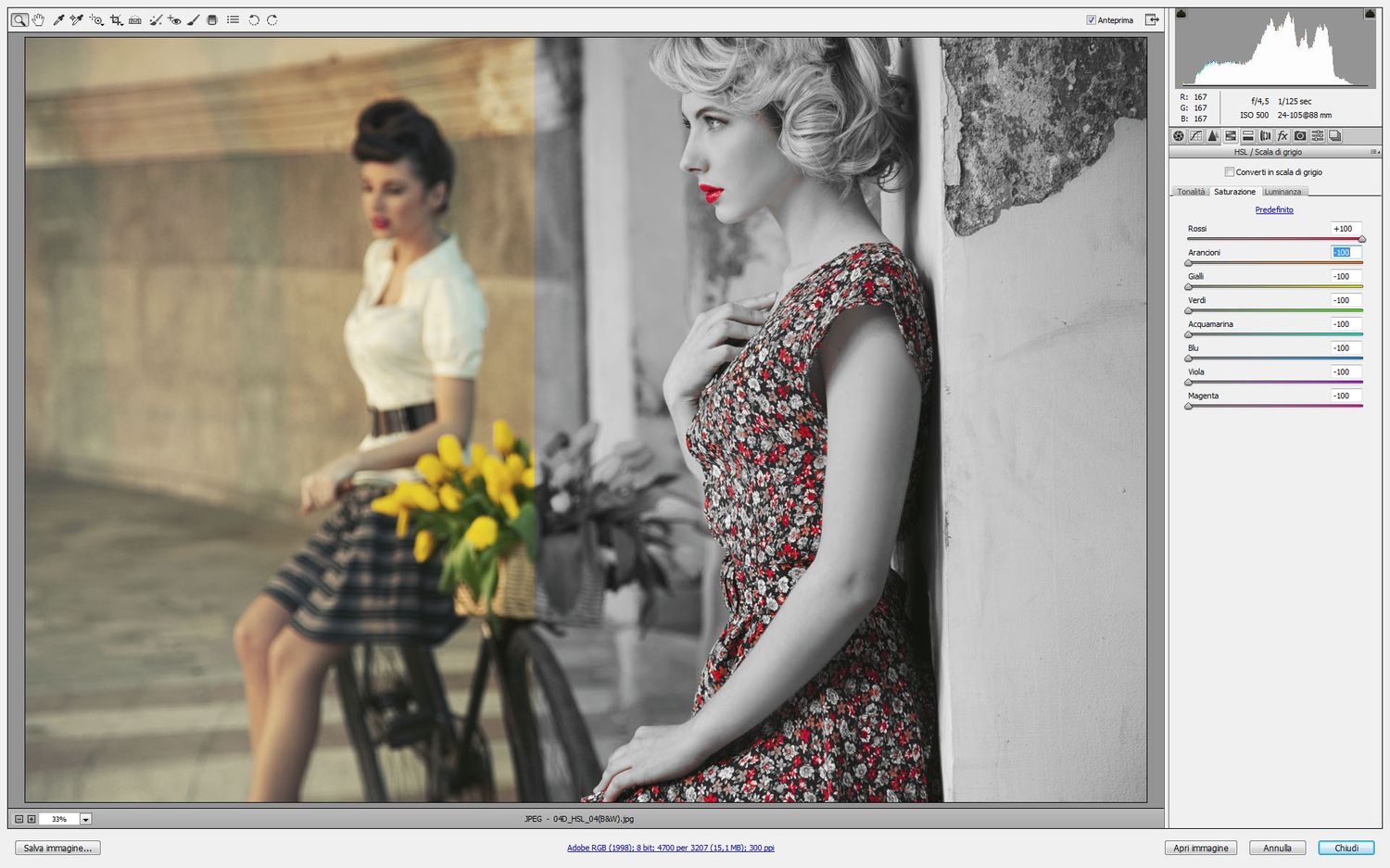
Task: Enable Converti in scala di grigio
Action: click(x=1230, y=171)
